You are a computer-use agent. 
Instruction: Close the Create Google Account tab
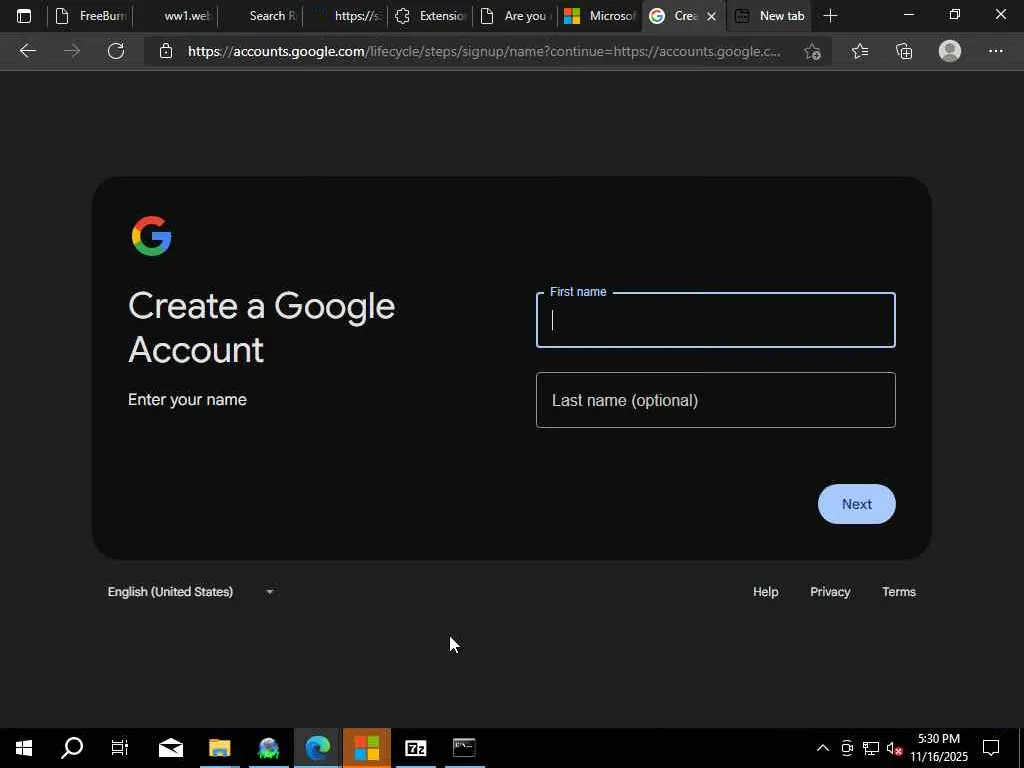(712, 16)
